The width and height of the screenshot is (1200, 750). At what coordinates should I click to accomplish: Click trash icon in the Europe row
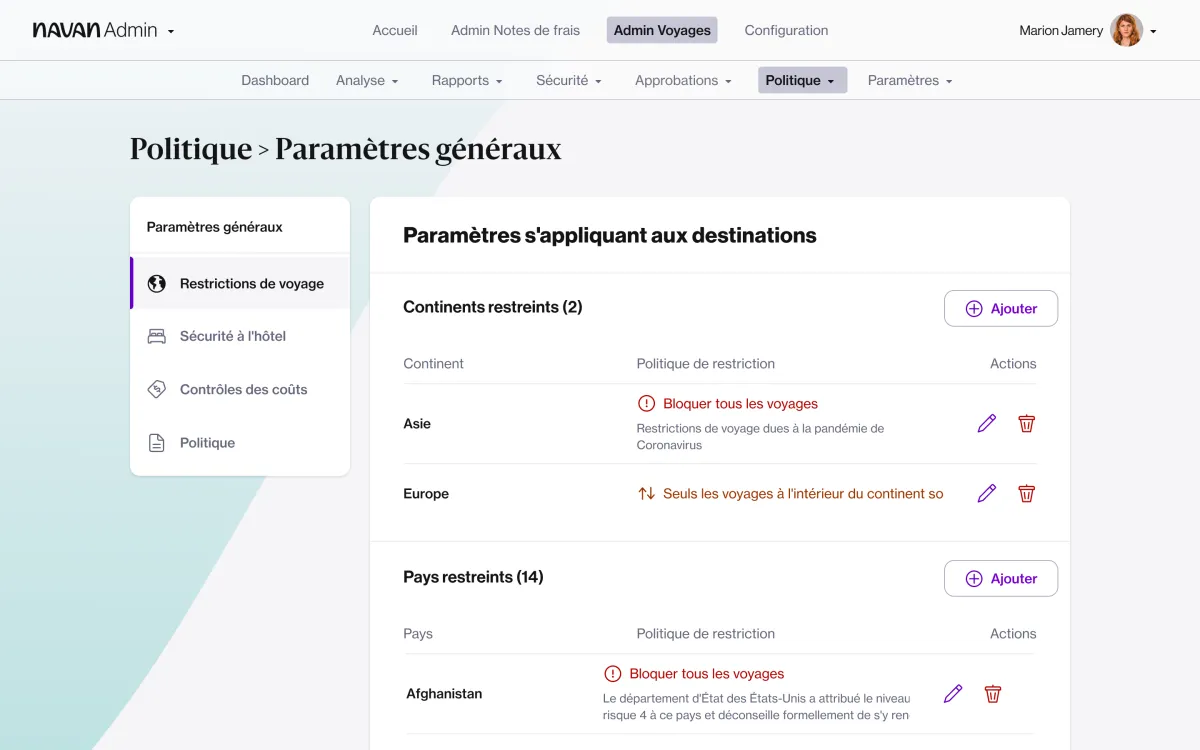tap(1026, 493)
